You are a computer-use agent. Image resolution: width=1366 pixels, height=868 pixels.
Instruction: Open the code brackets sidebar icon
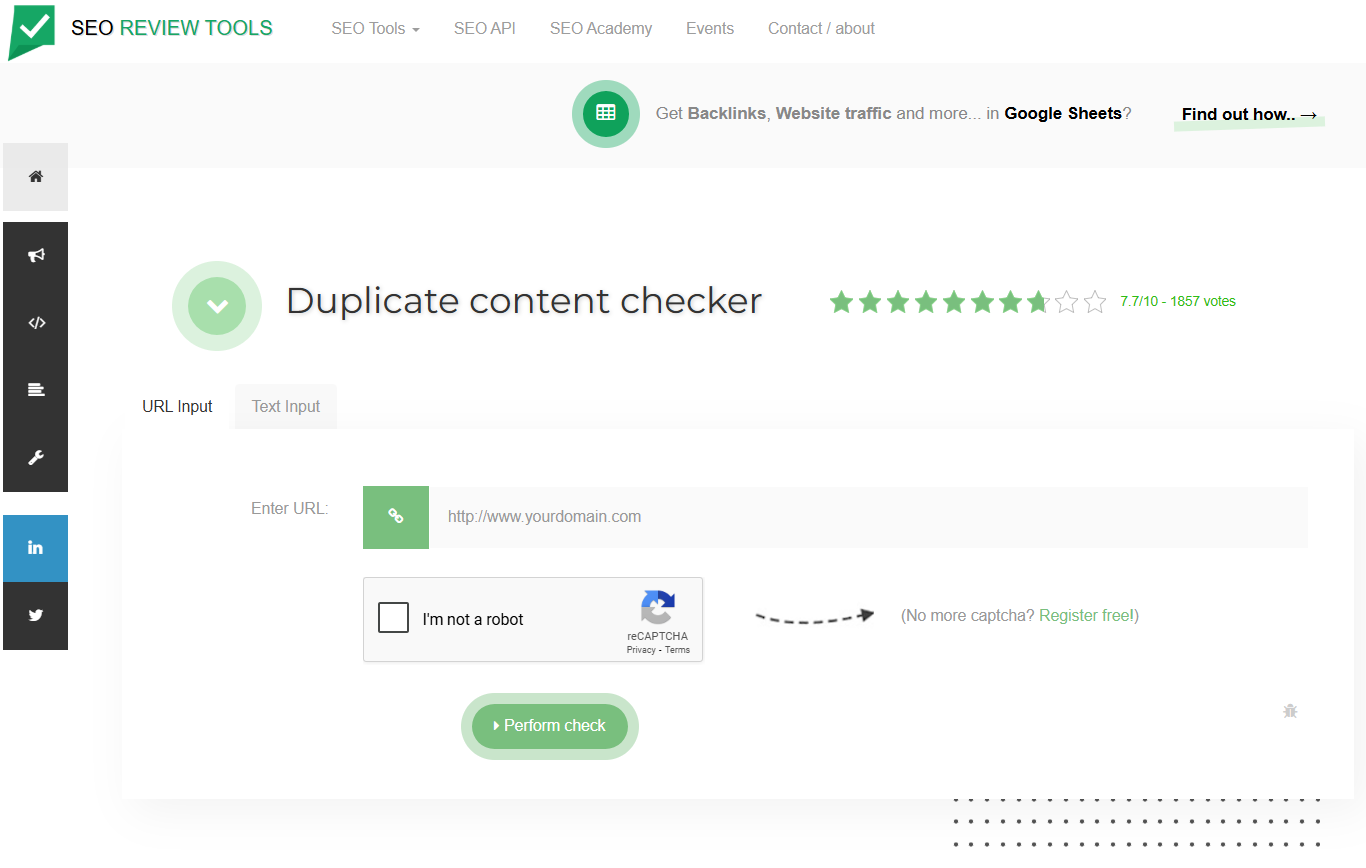coord(36,323)
